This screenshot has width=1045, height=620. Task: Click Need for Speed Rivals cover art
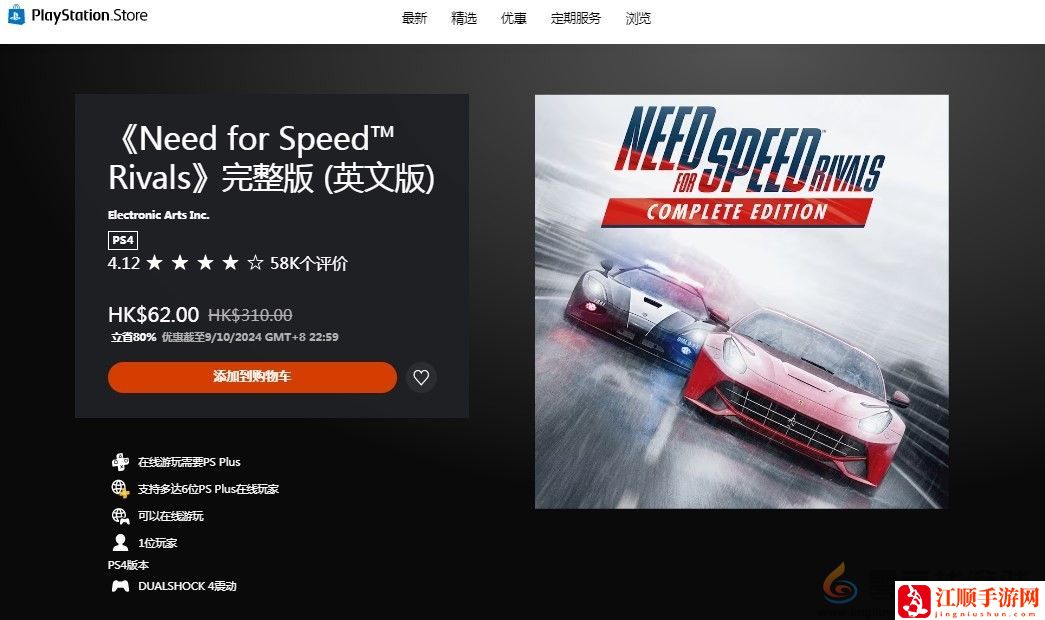[742, 301]
